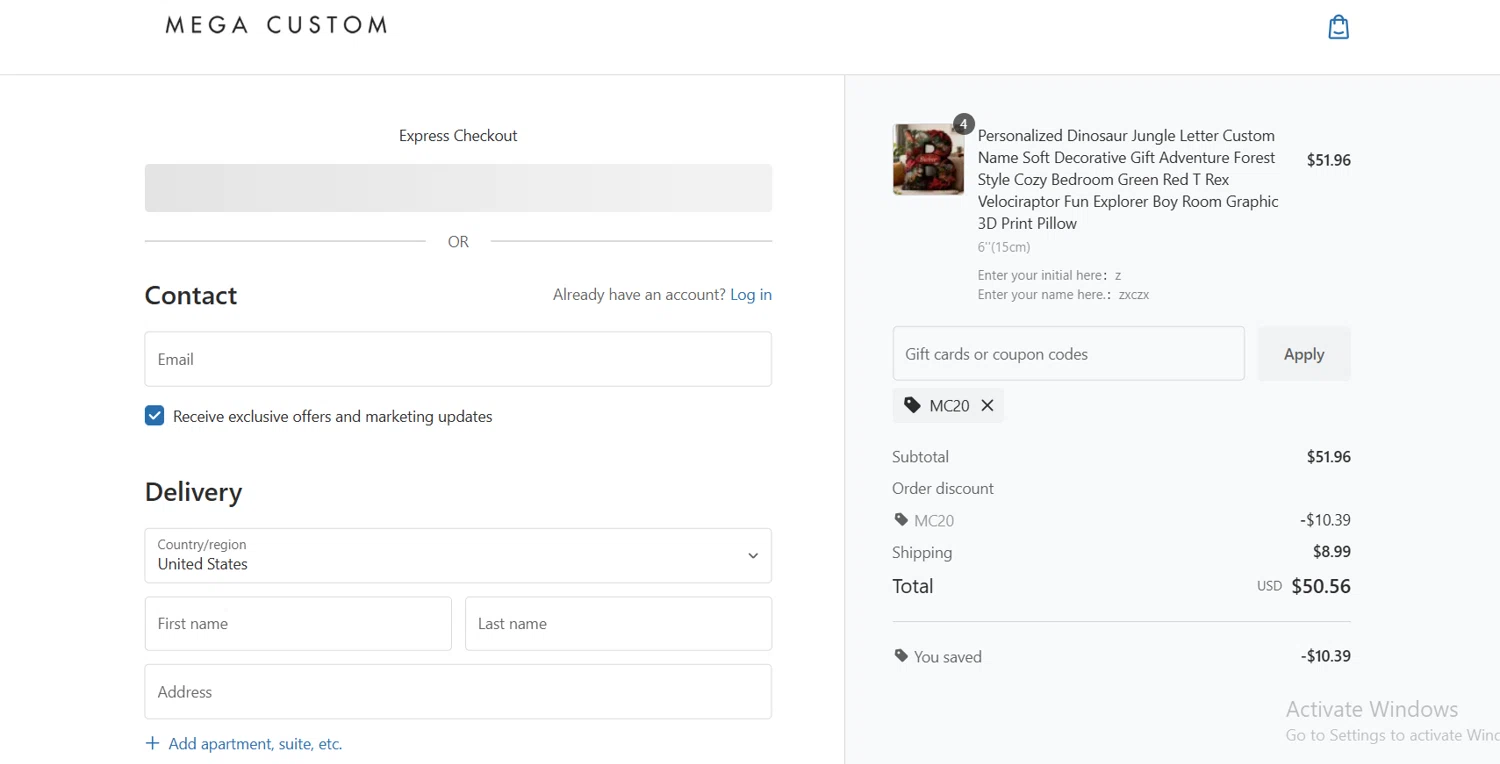Uncheck exclusive offers and marketing updates checkbox
The height and width of the screenshot is (764, 1500).
click(154, 416)
